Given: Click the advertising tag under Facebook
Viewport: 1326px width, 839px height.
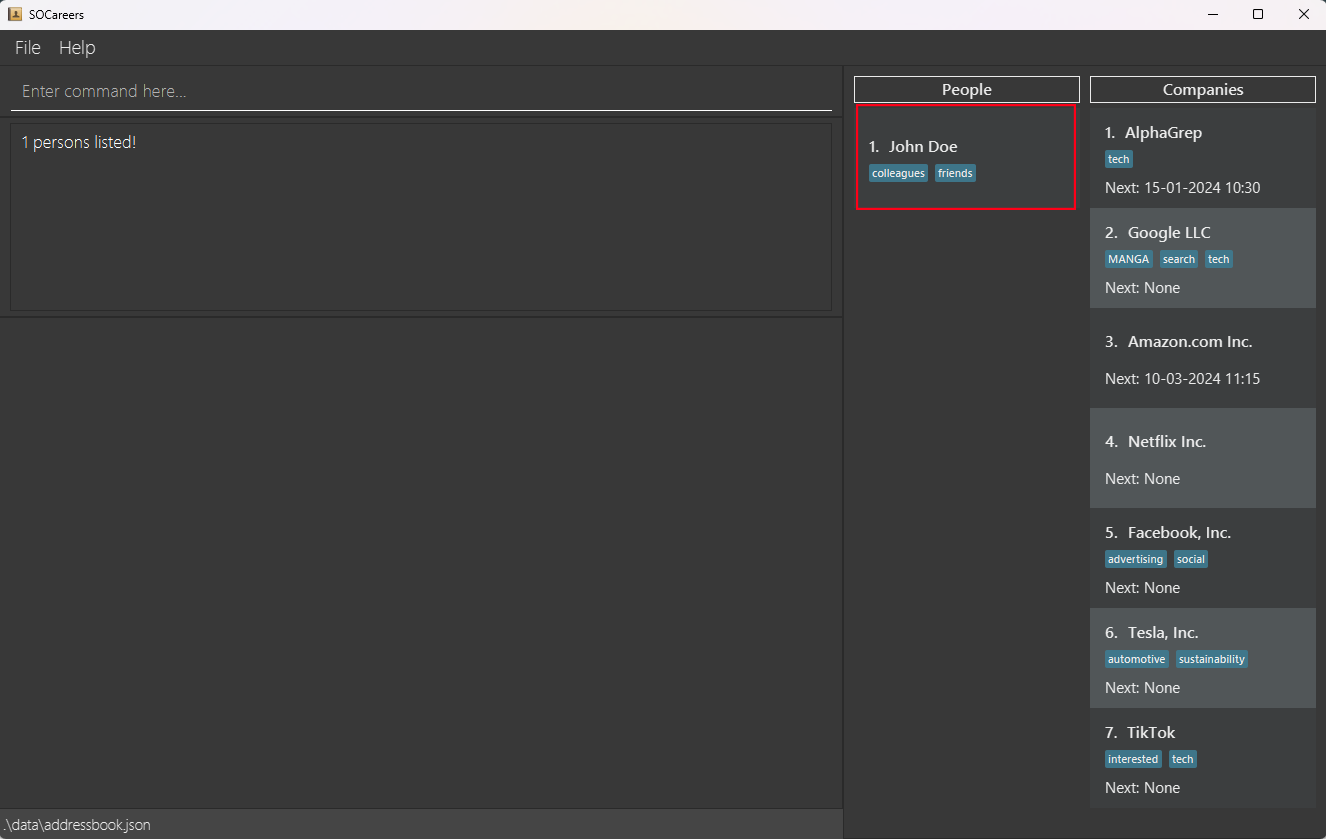Looking at the screenshot, I should (1135, 559).
